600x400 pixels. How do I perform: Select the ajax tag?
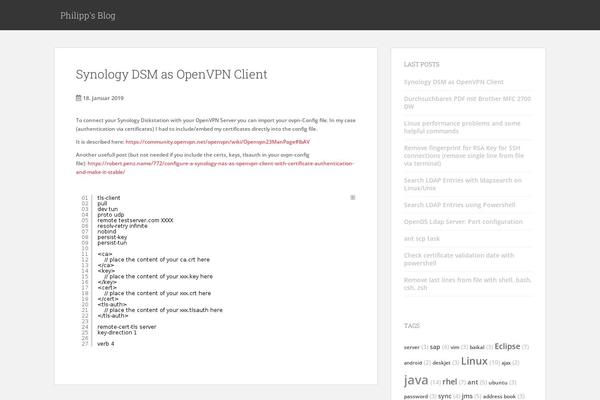[x=506, y=363]
